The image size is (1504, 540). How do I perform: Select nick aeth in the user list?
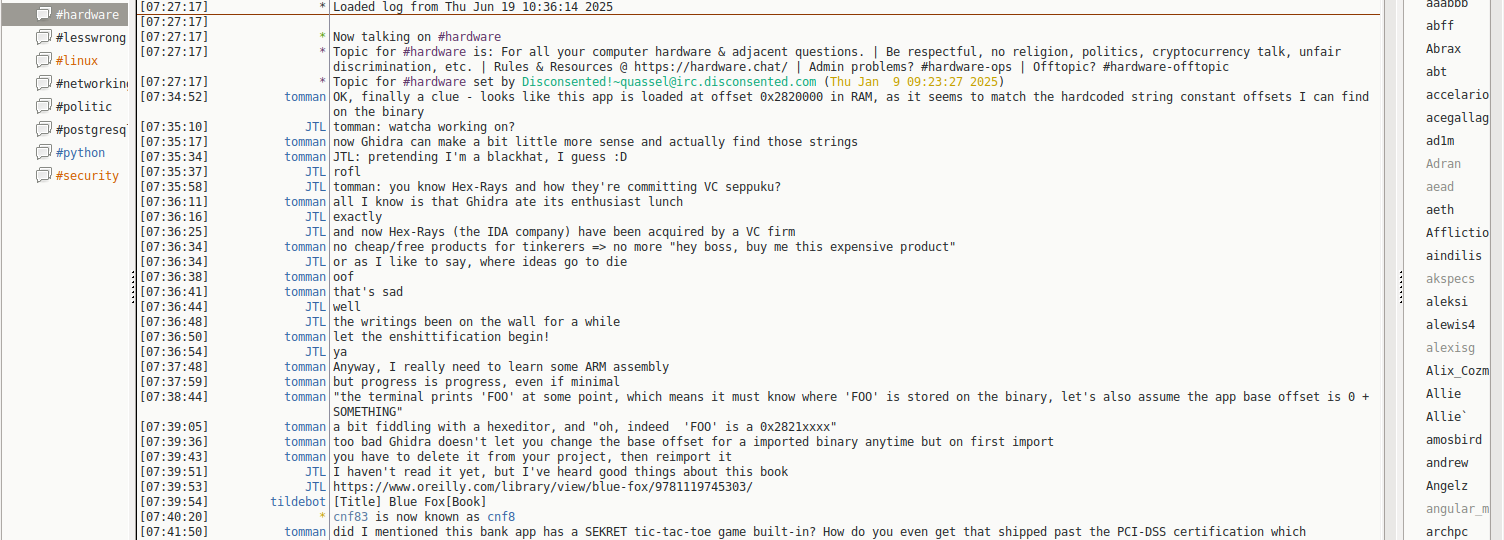coord(1440,210)
